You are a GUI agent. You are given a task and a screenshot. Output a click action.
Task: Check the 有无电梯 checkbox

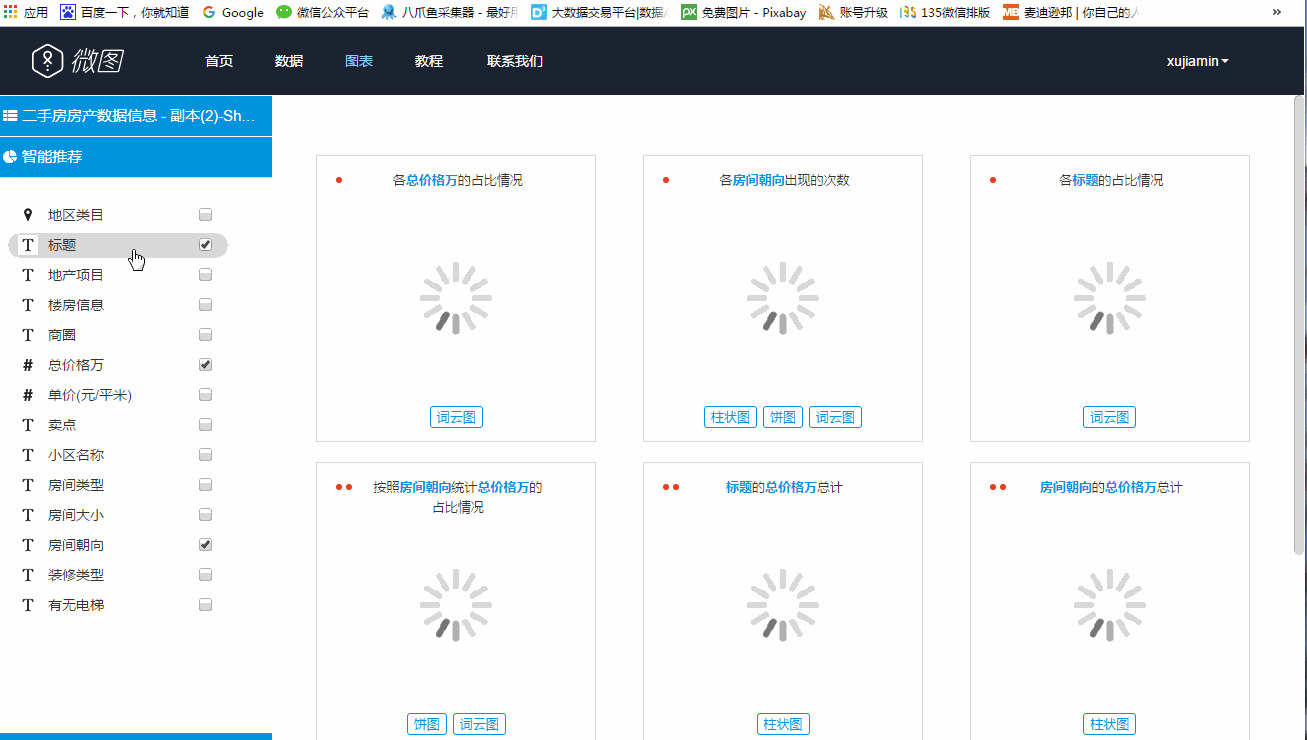pos(205,605)
